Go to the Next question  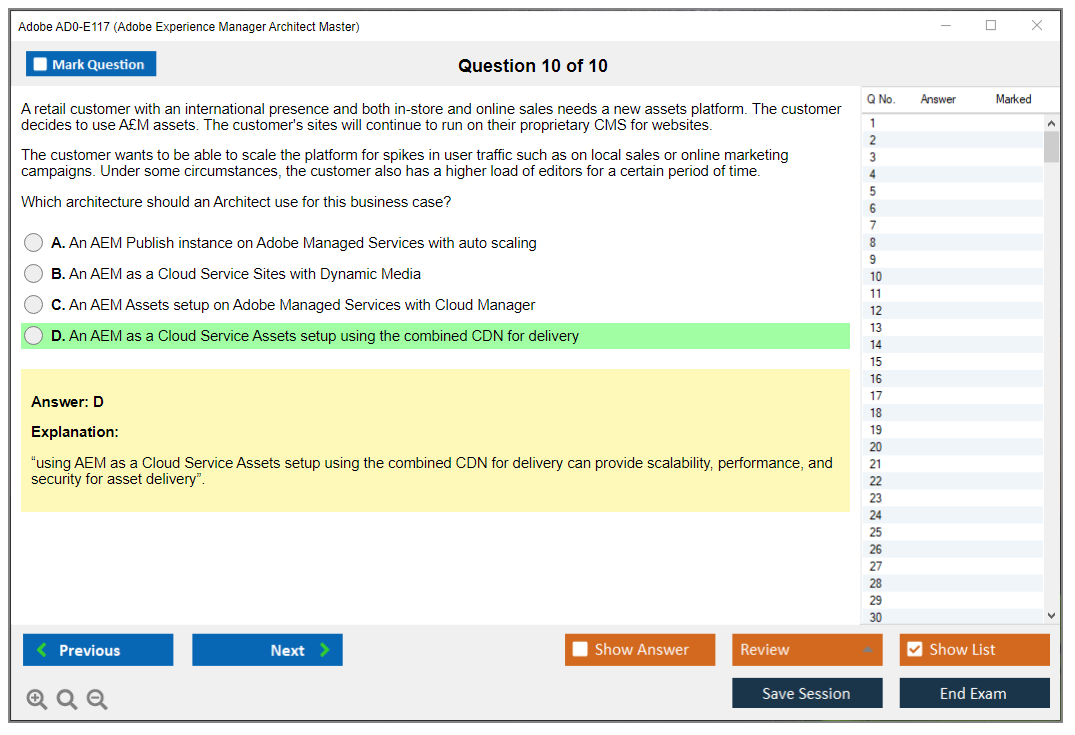point(267,650)
